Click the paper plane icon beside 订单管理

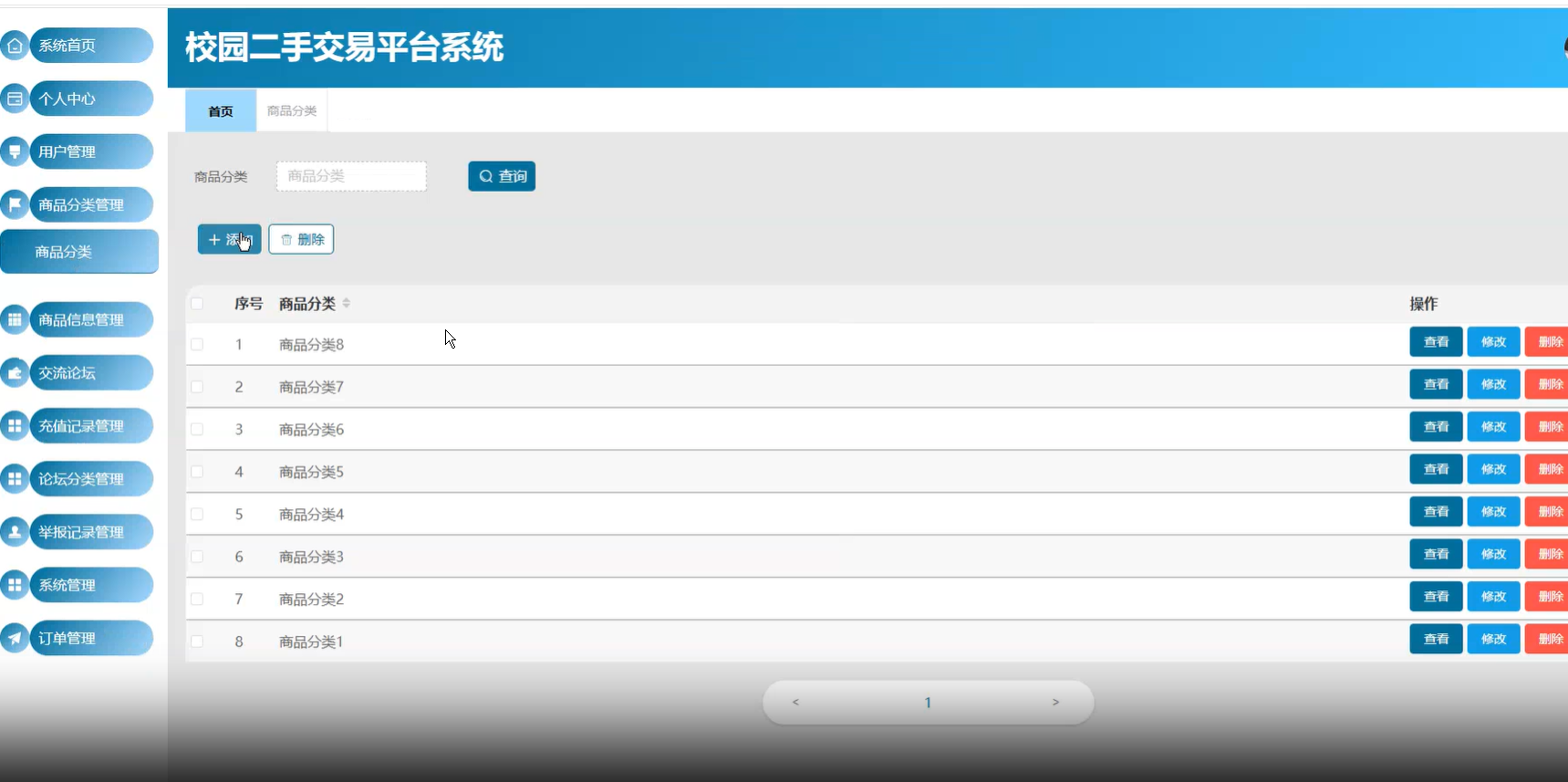[x=15, y=638]
